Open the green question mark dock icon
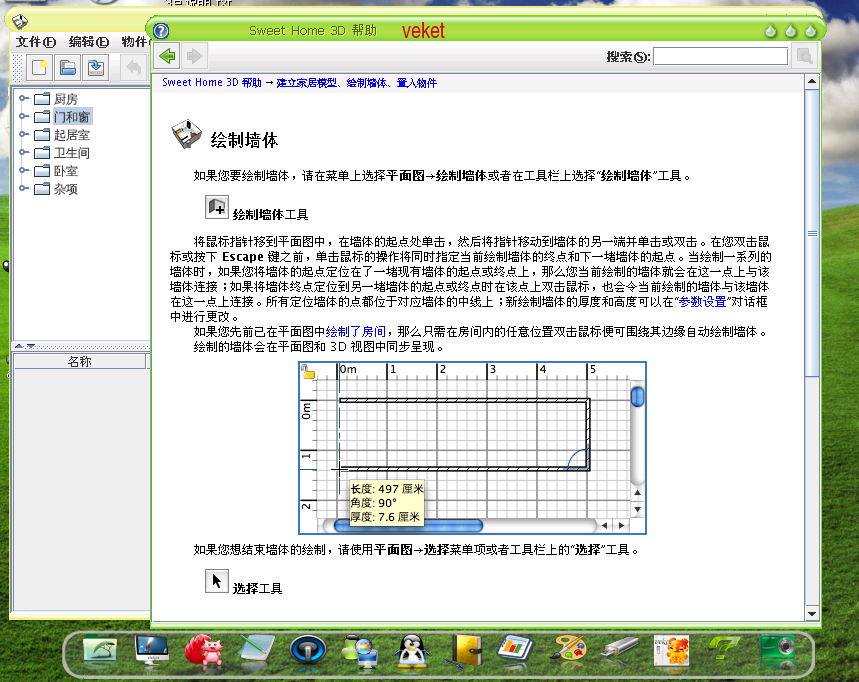Screen dimensions: 859x682 (724, 651)
